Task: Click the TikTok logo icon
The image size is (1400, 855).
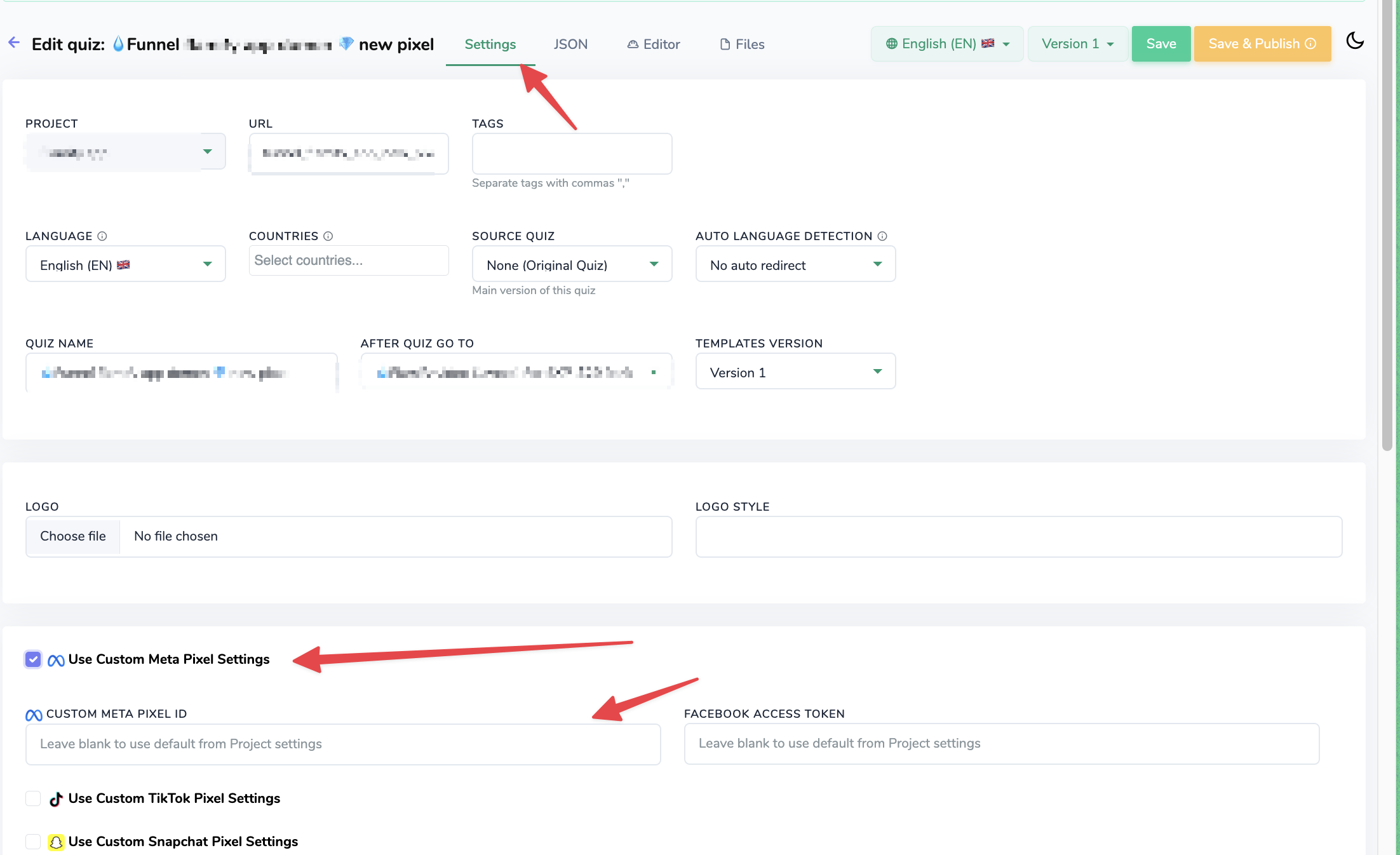Action: [x=56, y=799]
